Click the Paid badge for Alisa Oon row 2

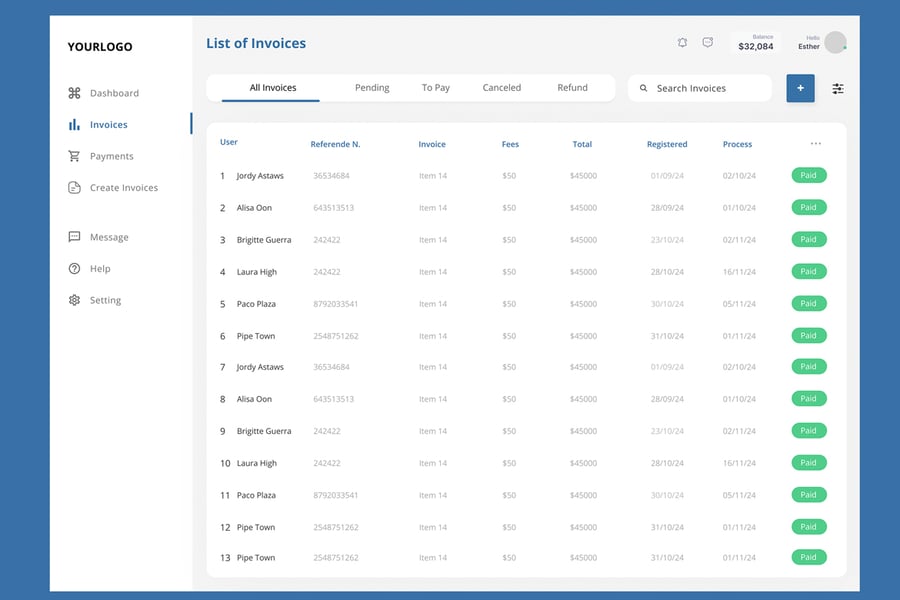809,208
